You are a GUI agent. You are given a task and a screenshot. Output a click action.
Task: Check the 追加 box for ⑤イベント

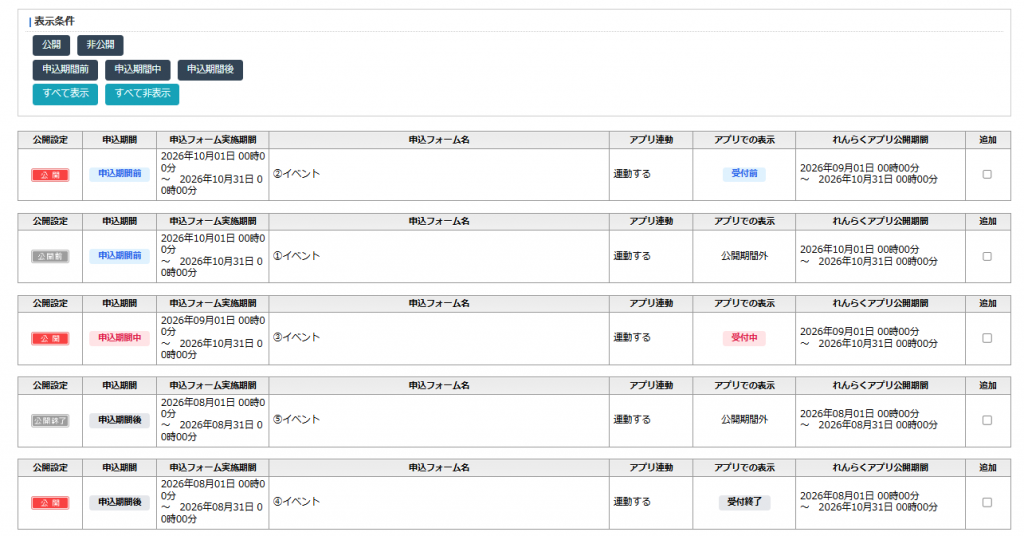(987, 420)
